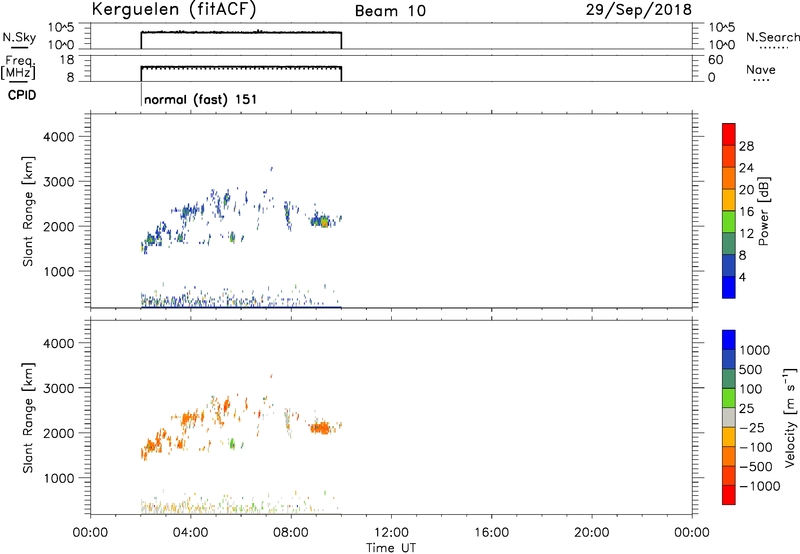This screenshot has height=554, width=800.
Task: Pick the red bottom velocity colorbar segment
Action: point(729,495)
